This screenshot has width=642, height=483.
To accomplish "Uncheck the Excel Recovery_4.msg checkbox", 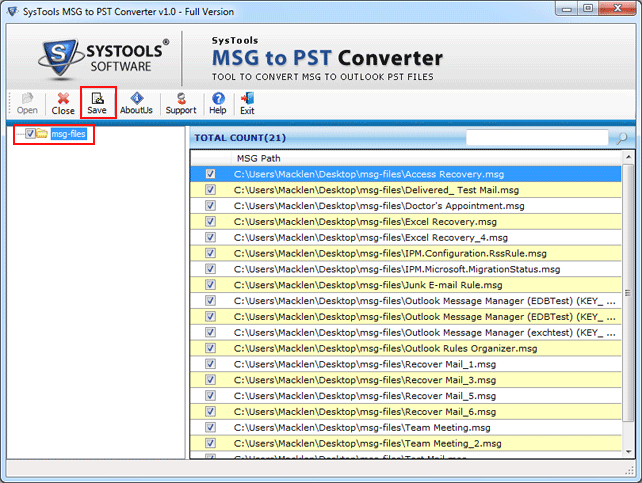I will tap(210, 237).
